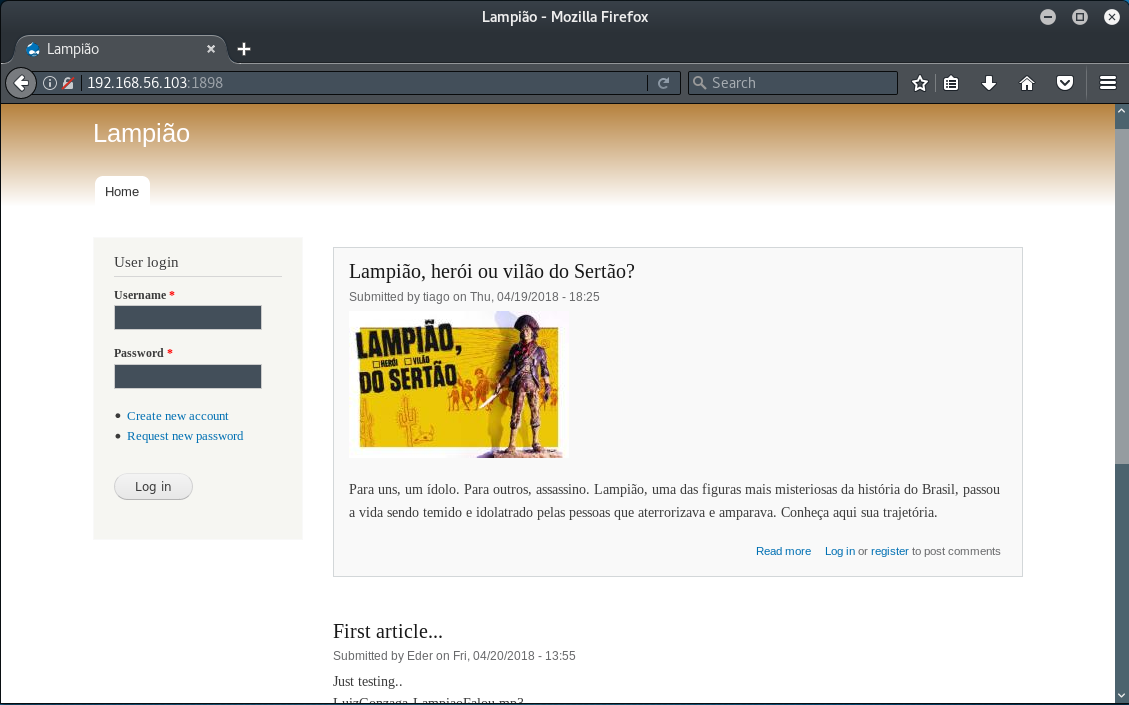
Task: Close the Firefox window
Action: click(x=1112, y=17)
